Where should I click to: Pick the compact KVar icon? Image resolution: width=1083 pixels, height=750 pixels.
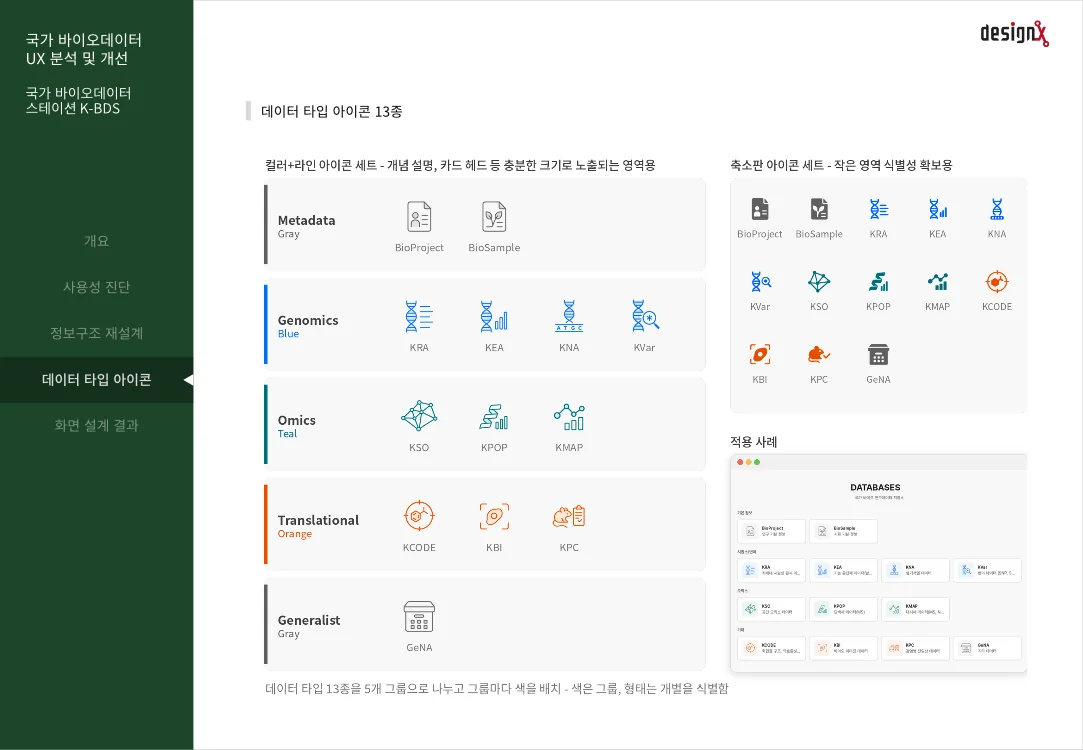760,281
